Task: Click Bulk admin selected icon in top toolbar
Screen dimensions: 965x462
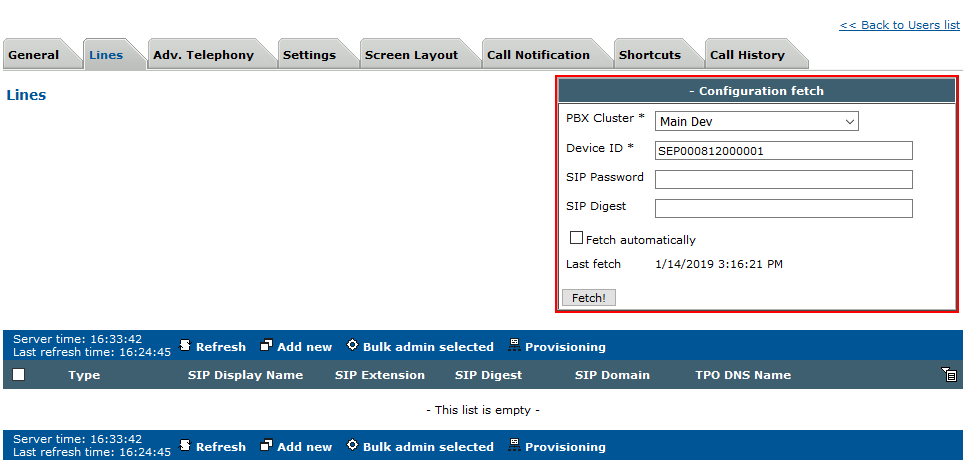Action: point(352,345)
